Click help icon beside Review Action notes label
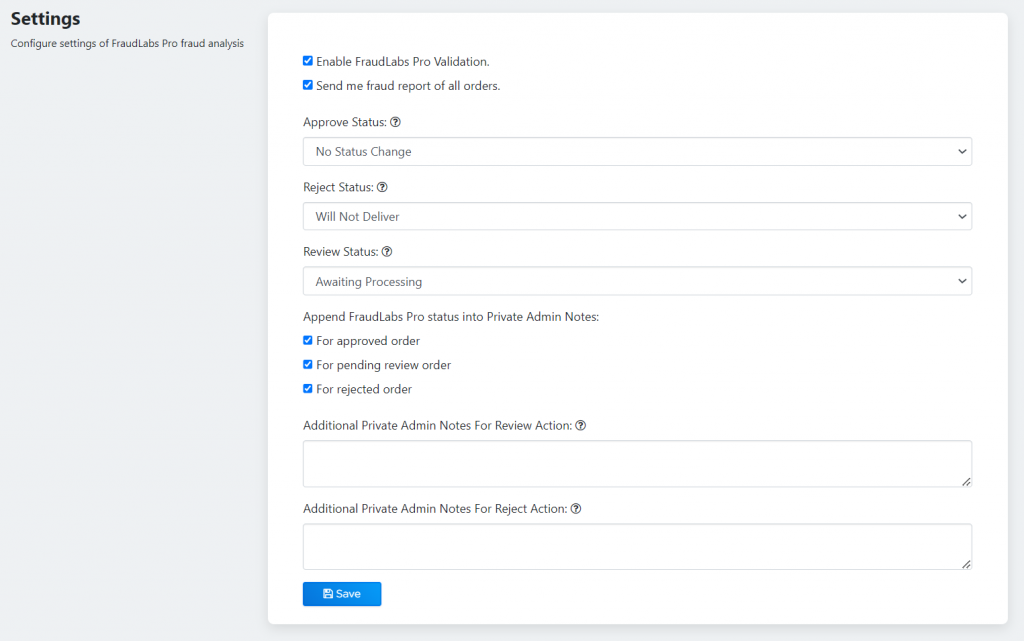 (581, 425)
